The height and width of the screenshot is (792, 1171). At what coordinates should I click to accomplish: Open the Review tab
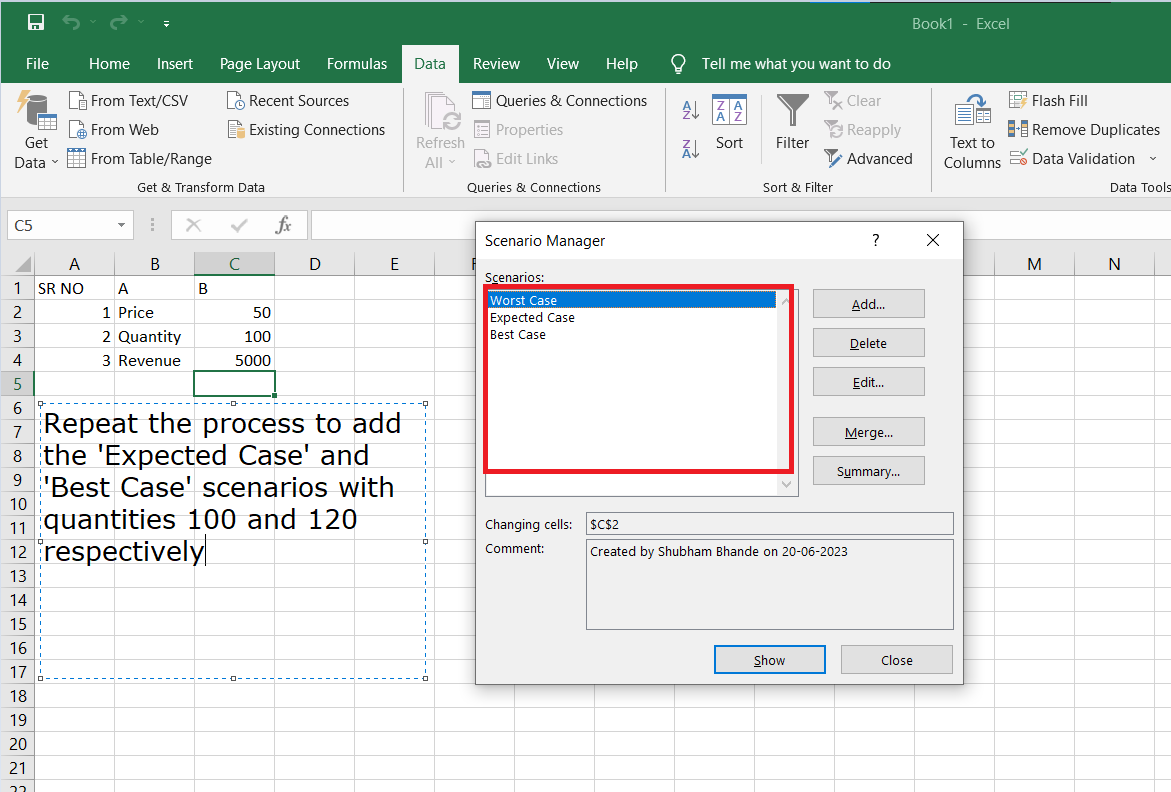click(496, 63)
